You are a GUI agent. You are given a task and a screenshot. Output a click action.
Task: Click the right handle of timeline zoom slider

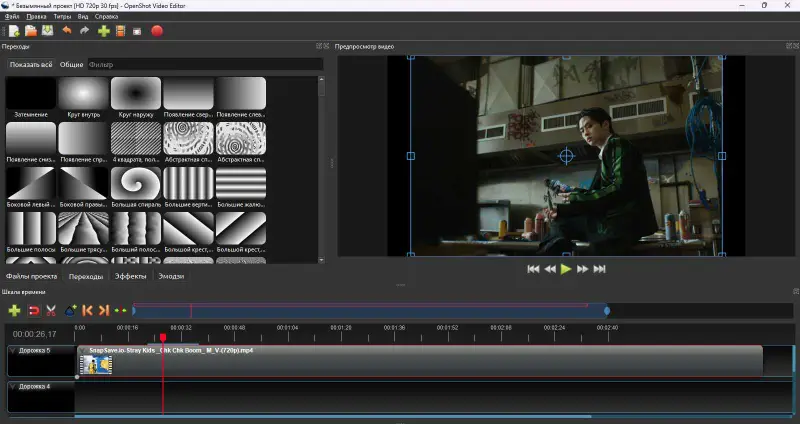coord(607,310)
